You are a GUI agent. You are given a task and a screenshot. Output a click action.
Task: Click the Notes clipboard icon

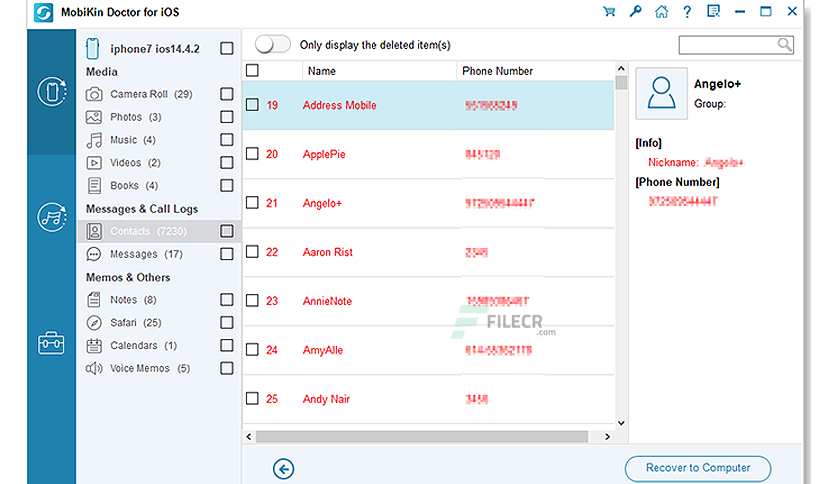coord(94,300)
